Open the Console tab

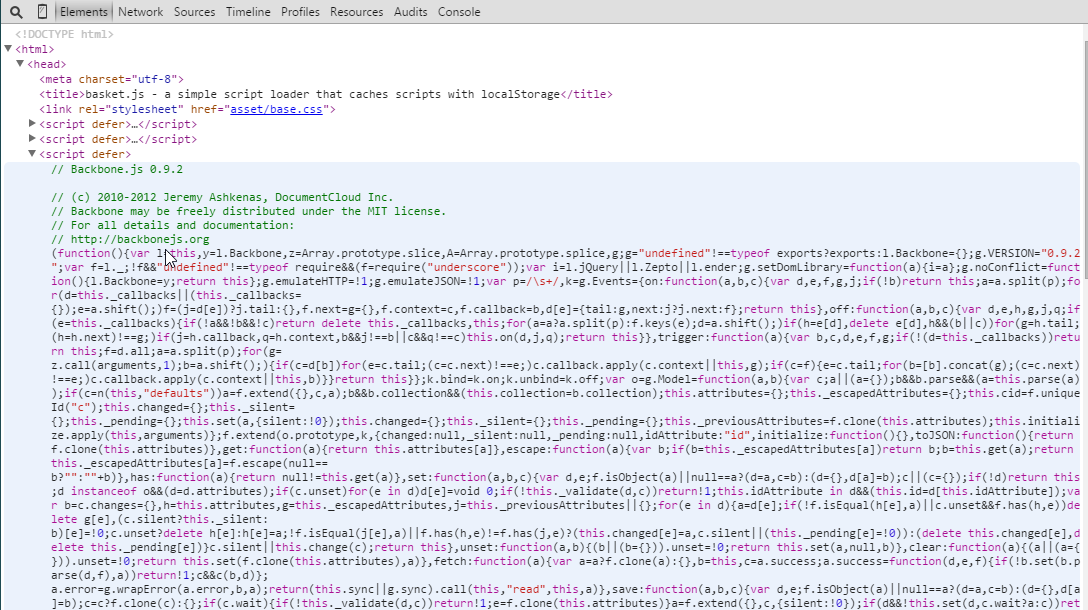point(459,12)
